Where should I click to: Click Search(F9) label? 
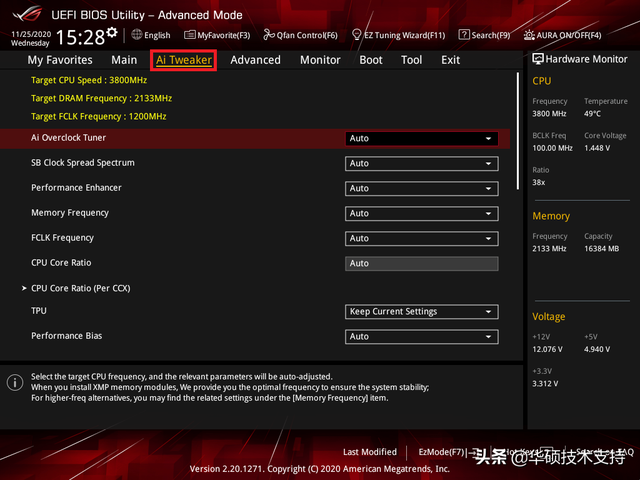(491, 35)
